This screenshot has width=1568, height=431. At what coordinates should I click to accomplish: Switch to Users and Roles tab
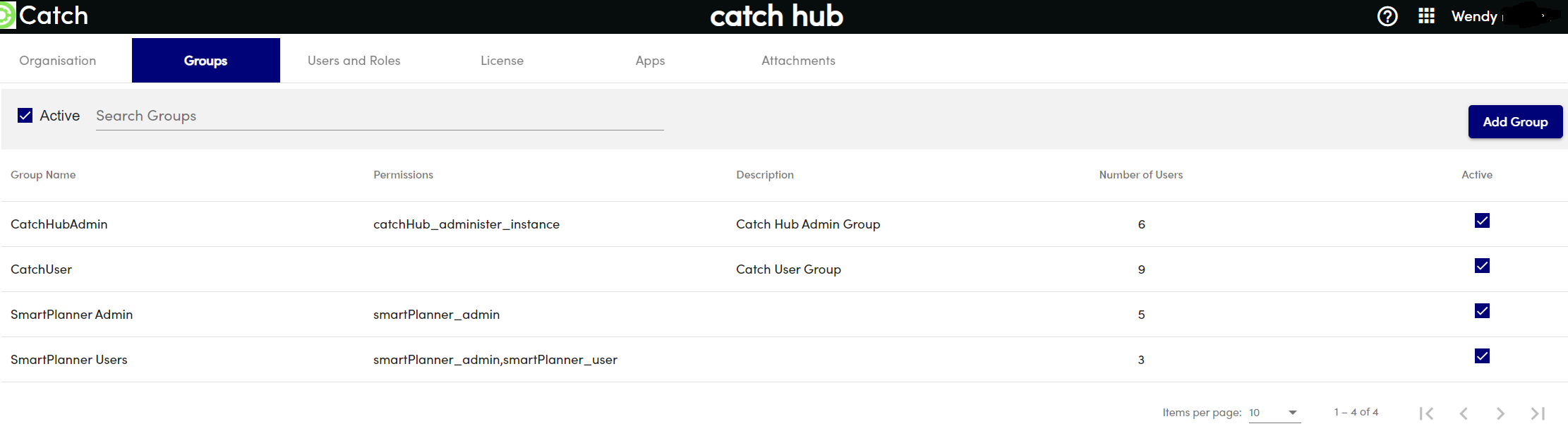(x=354, y=61)
